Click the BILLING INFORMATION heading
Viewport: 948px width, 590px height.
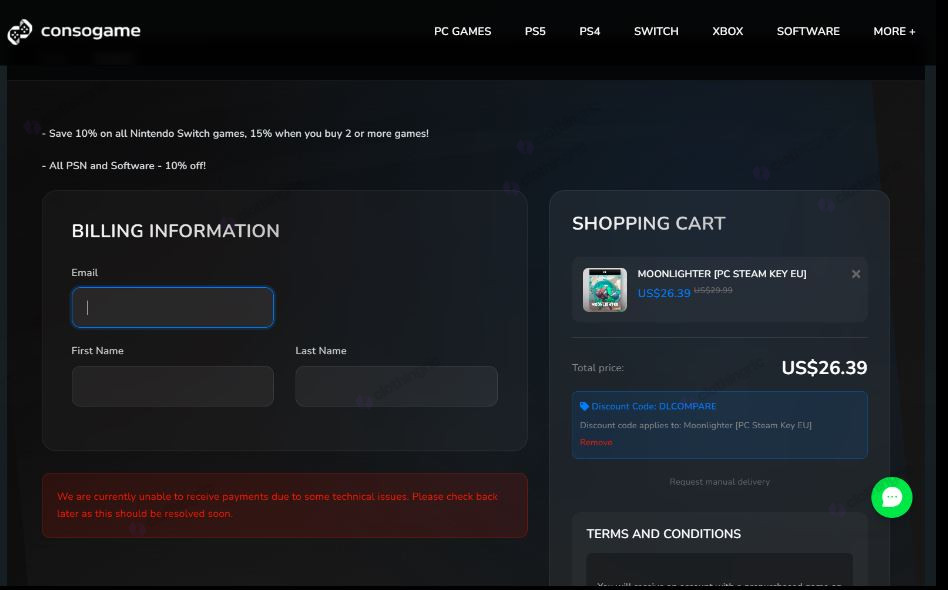click(175, 231)
